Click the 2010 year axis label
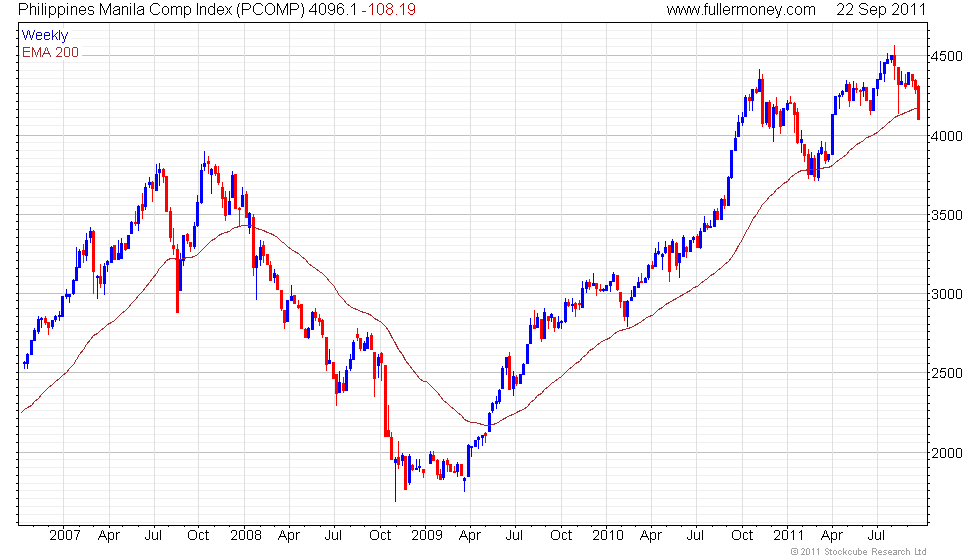The image size is (980, 560). (x=608, y=535)
